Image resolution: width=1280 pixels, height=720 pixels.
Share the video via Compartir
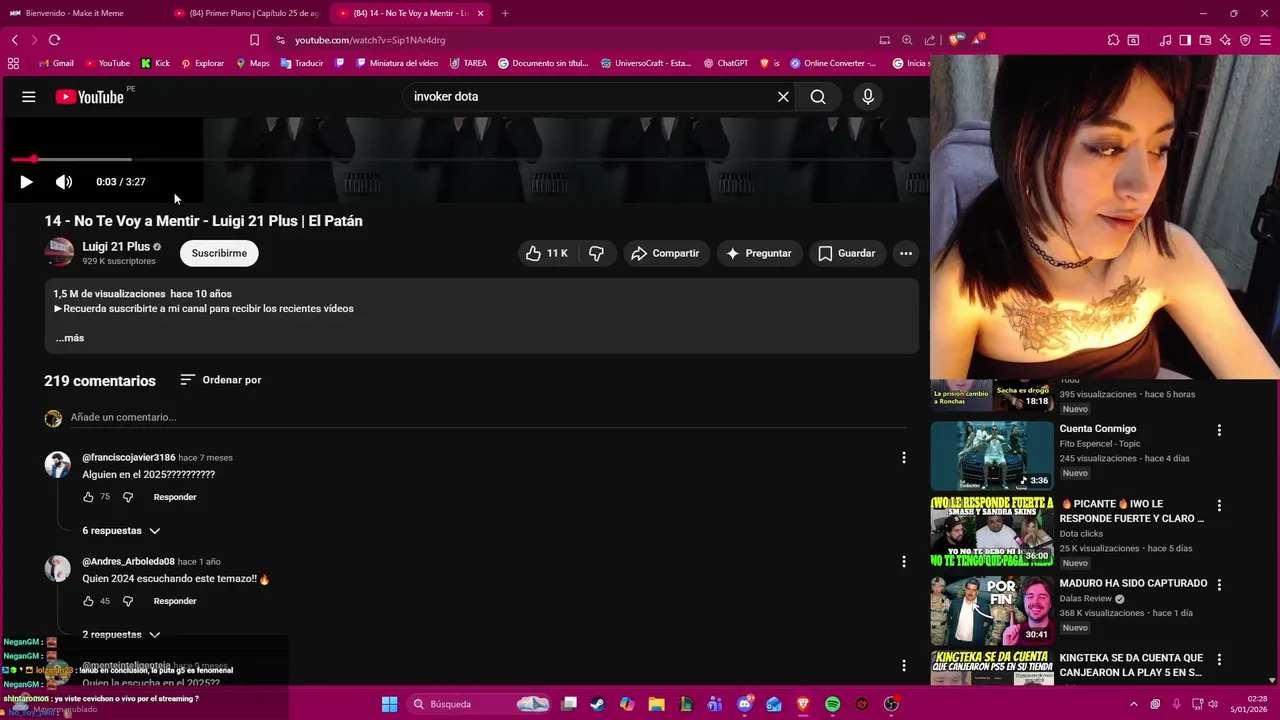click(665, 253)
